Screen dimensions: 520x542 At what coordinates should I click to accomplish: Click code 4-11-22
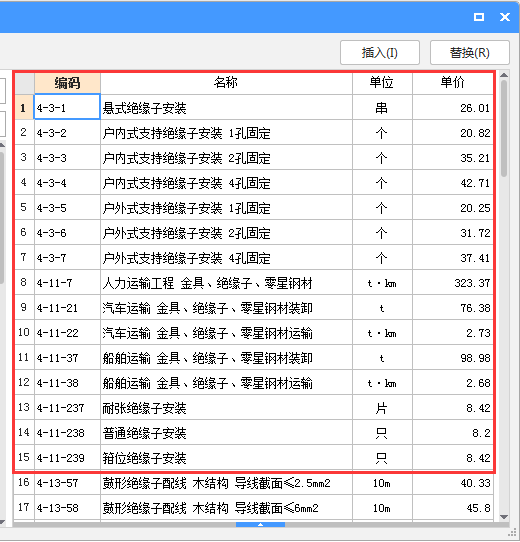[x=58, y=333]
